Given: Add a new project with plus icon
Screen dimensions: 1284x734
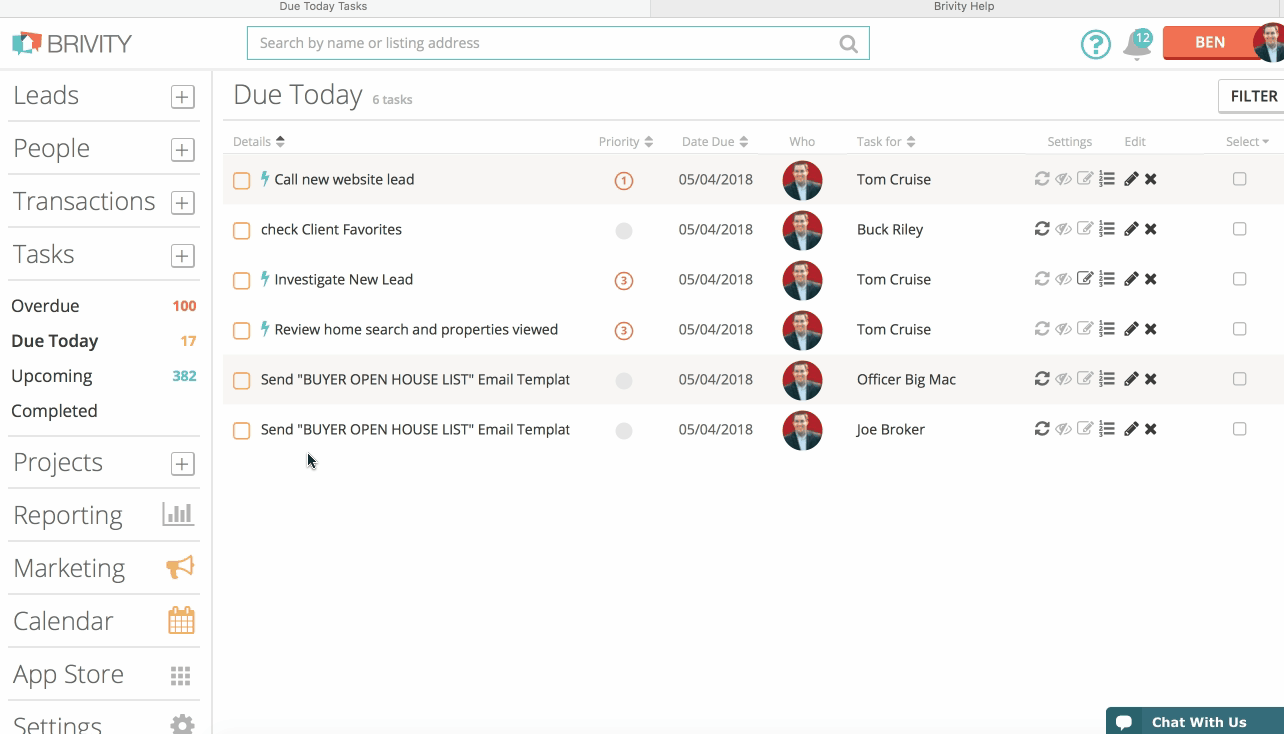Looking at the screenshot, I should click(x=182, y=464).
